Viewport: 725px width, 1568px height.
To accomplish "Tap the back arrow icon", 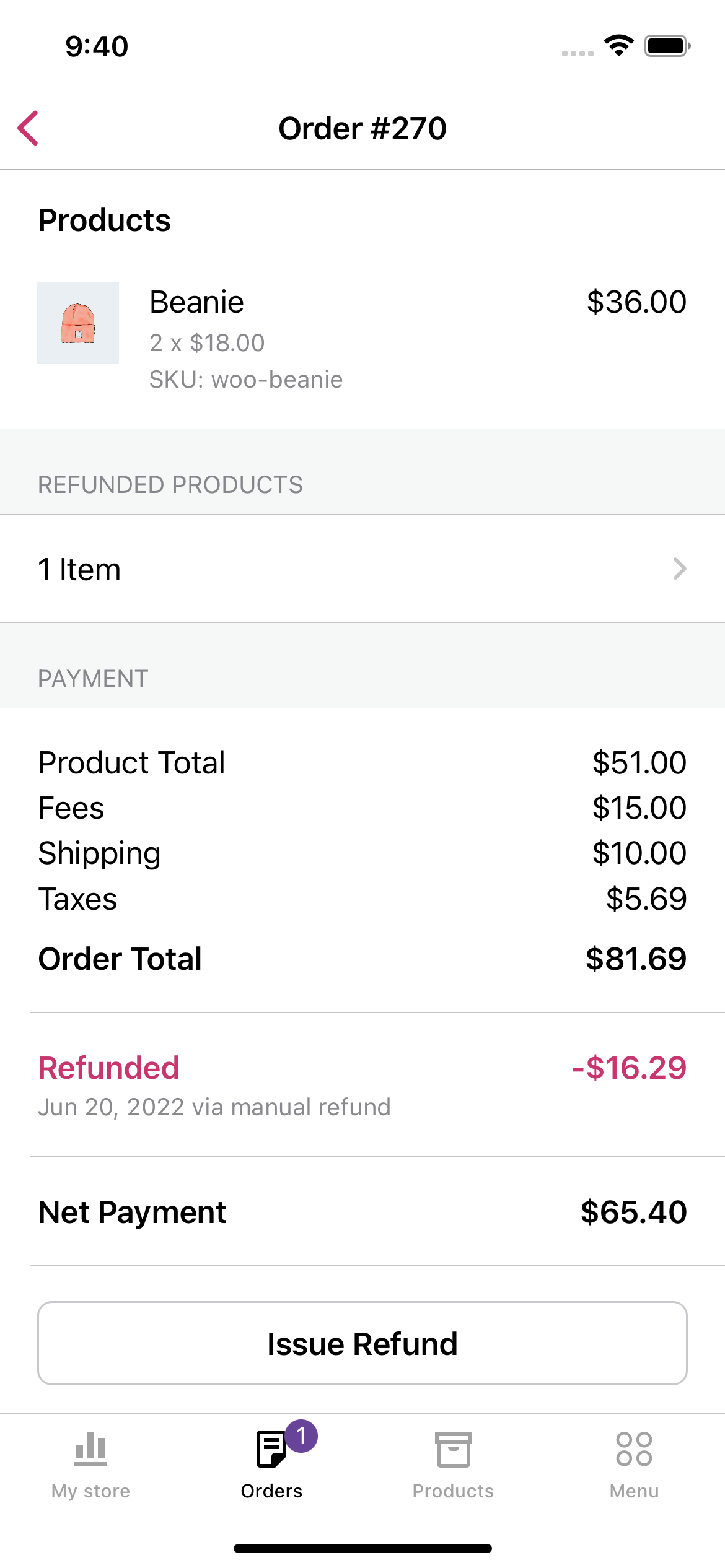I will pyautogui.click(x=29, y=128).
